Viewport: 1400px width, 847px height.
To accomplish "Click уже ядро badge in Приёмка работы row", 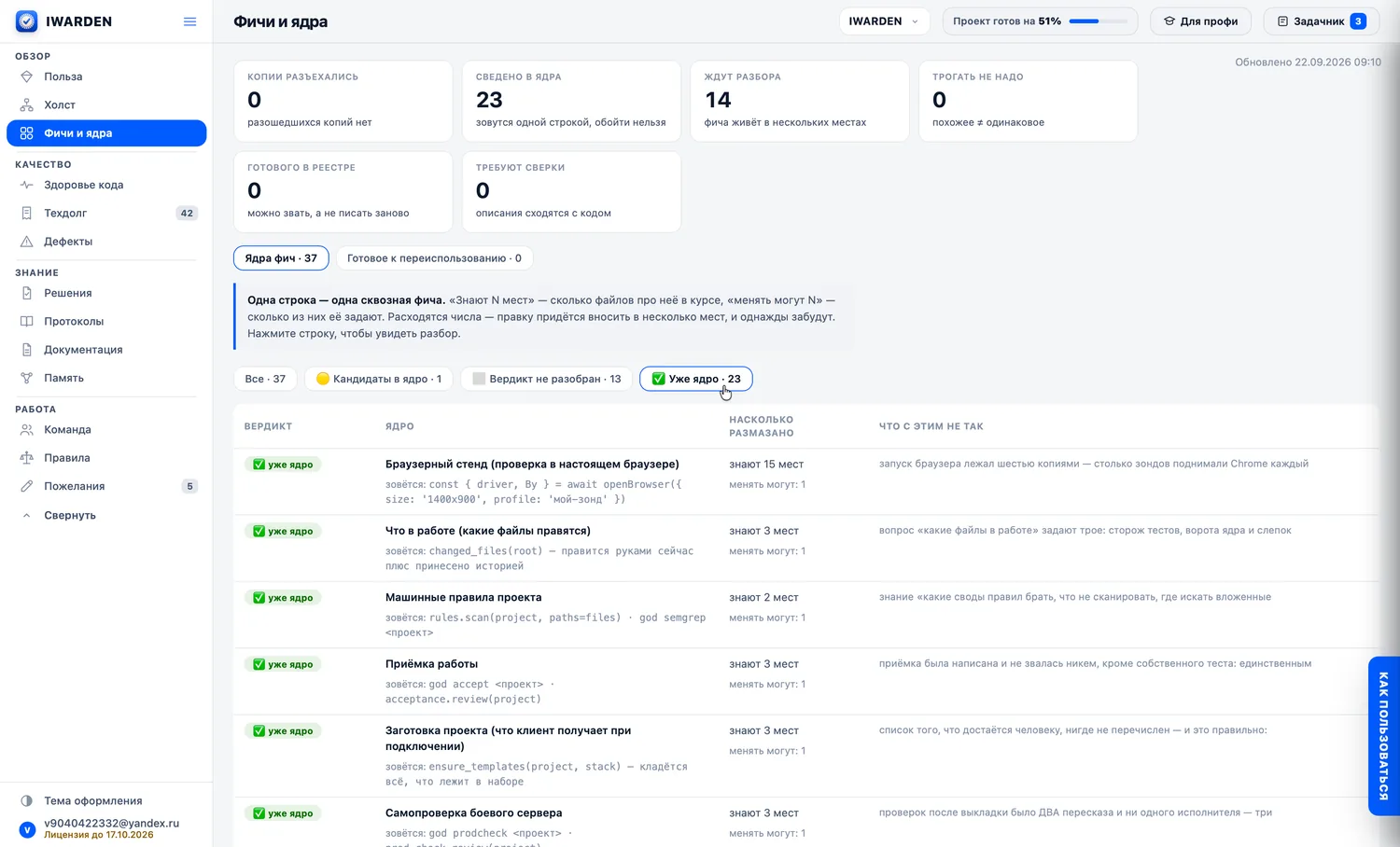I will 283,664.
